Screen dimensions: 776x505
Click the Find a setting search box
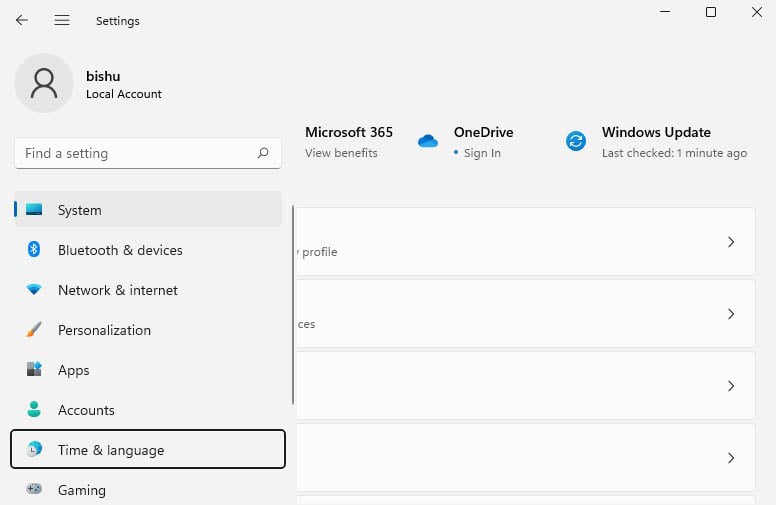(148, 153)
